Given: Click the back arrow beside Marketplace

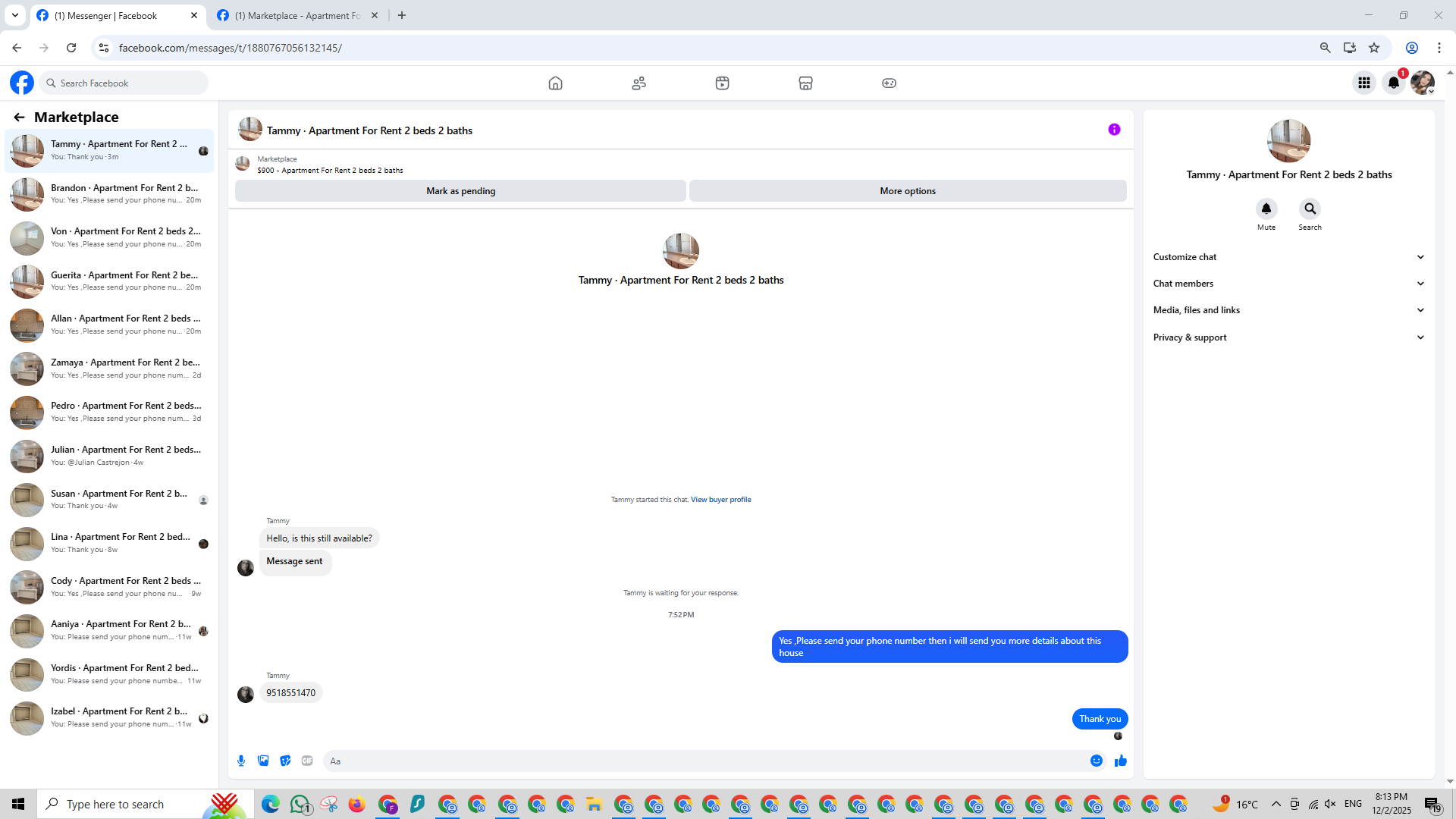Looking at the screenshot, I should click(x=19, y=117).
